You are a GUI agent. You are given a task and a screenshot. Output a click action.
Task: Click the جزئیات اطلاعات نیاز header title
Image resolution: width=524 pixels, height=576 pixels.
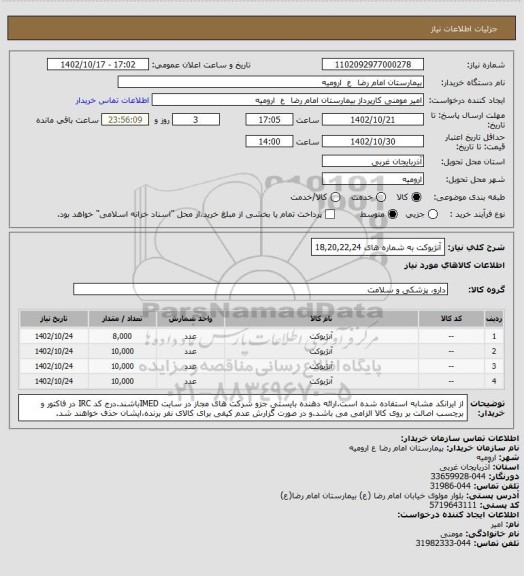click(464, 29)
